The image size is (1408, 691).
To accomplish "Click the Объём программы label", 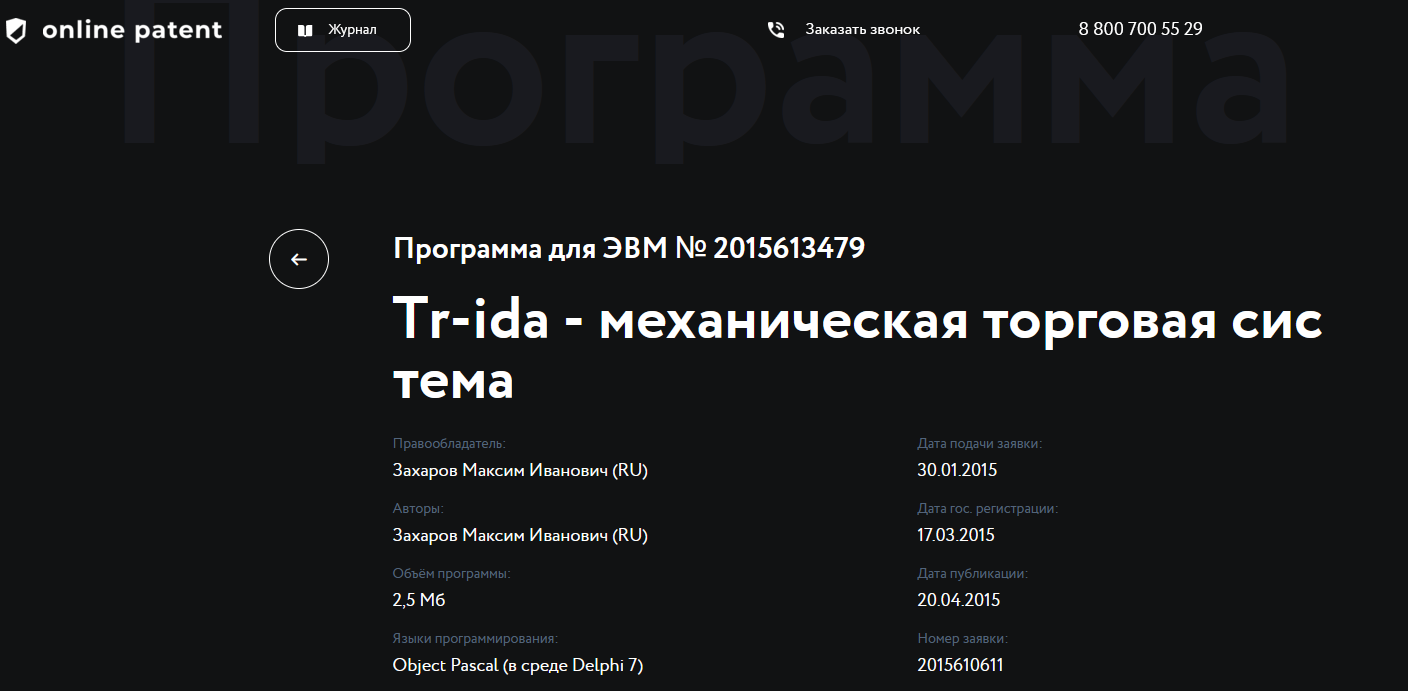I will [451, 574].
